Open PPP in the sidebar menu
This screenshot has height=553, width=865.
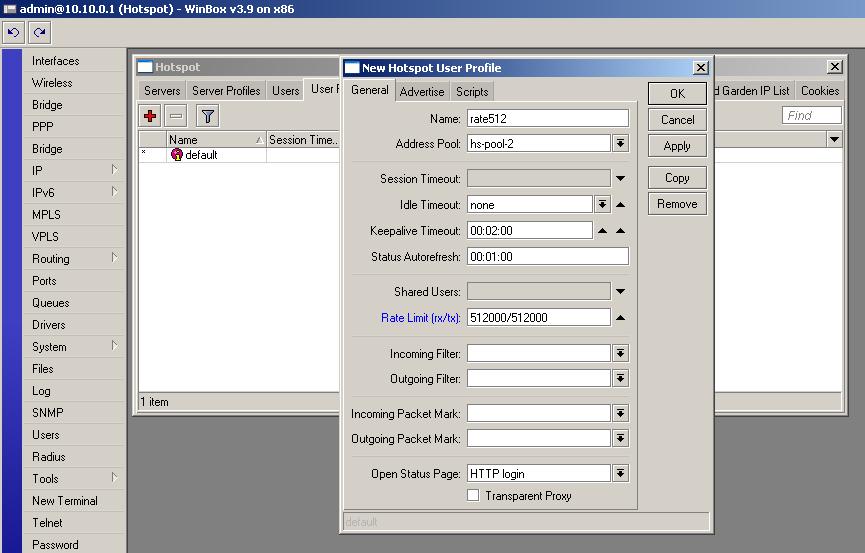coord(42,126)
